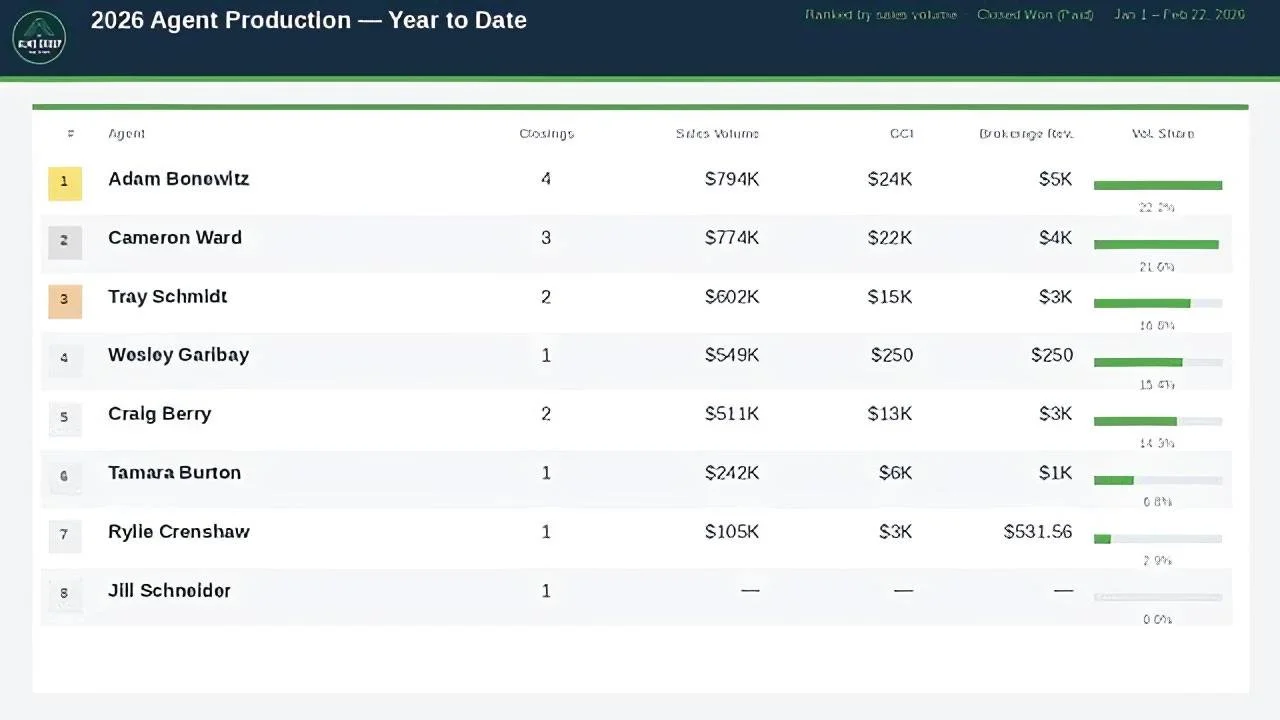
Task: Select Wesley Garibay in the agent list
Action: [178, 355]
